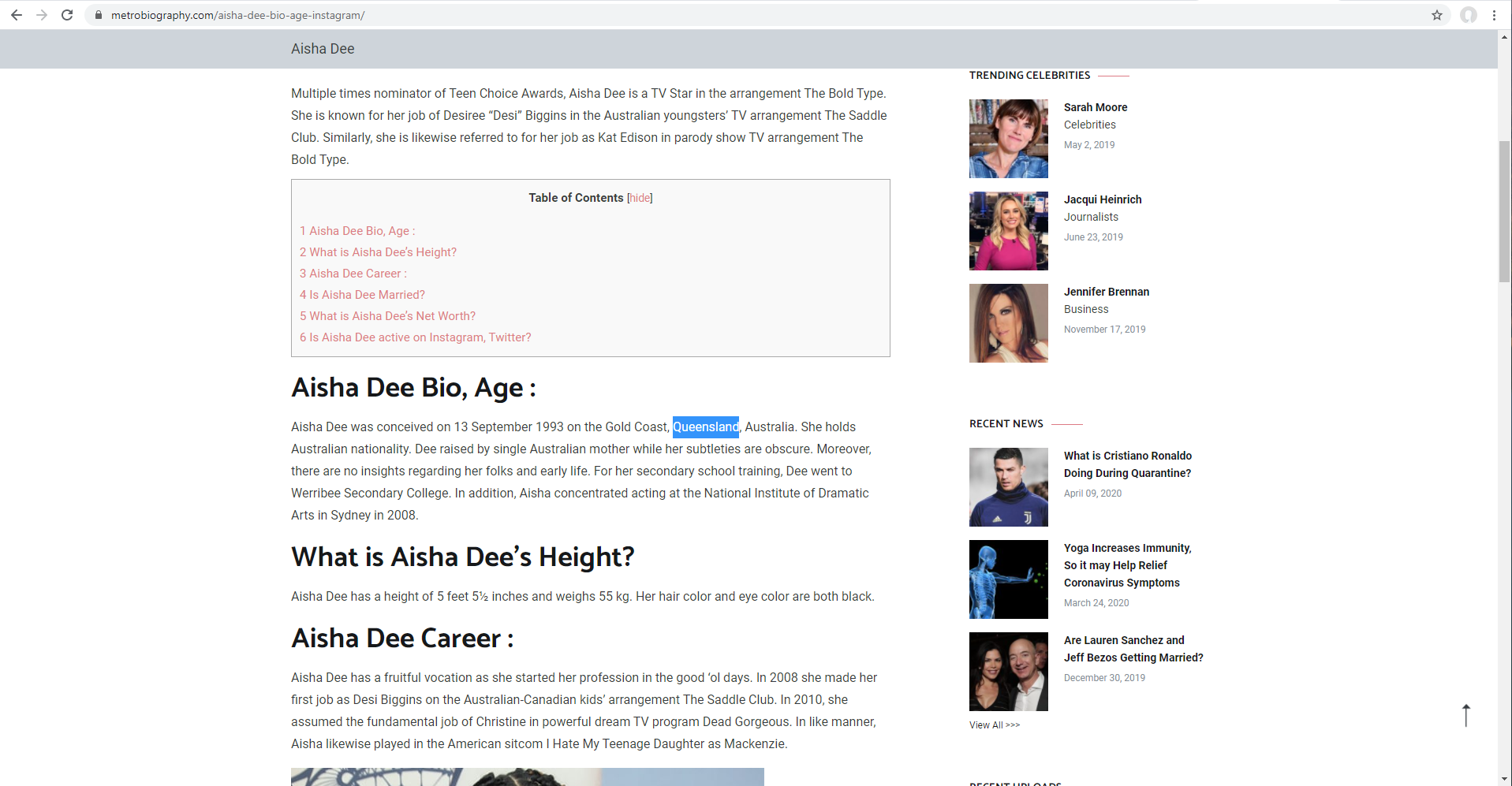Open the browser profile avatar
1512x786 pixels.
click(x=1468, y=15)
